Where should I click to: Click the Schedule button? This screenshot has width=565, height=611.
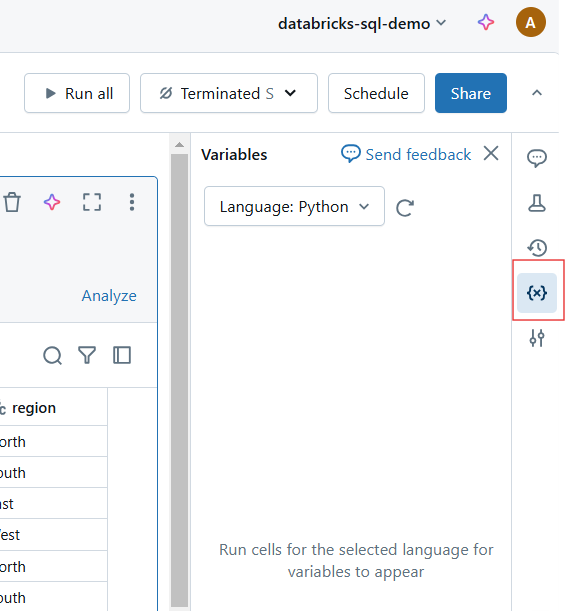pos(376,93)
